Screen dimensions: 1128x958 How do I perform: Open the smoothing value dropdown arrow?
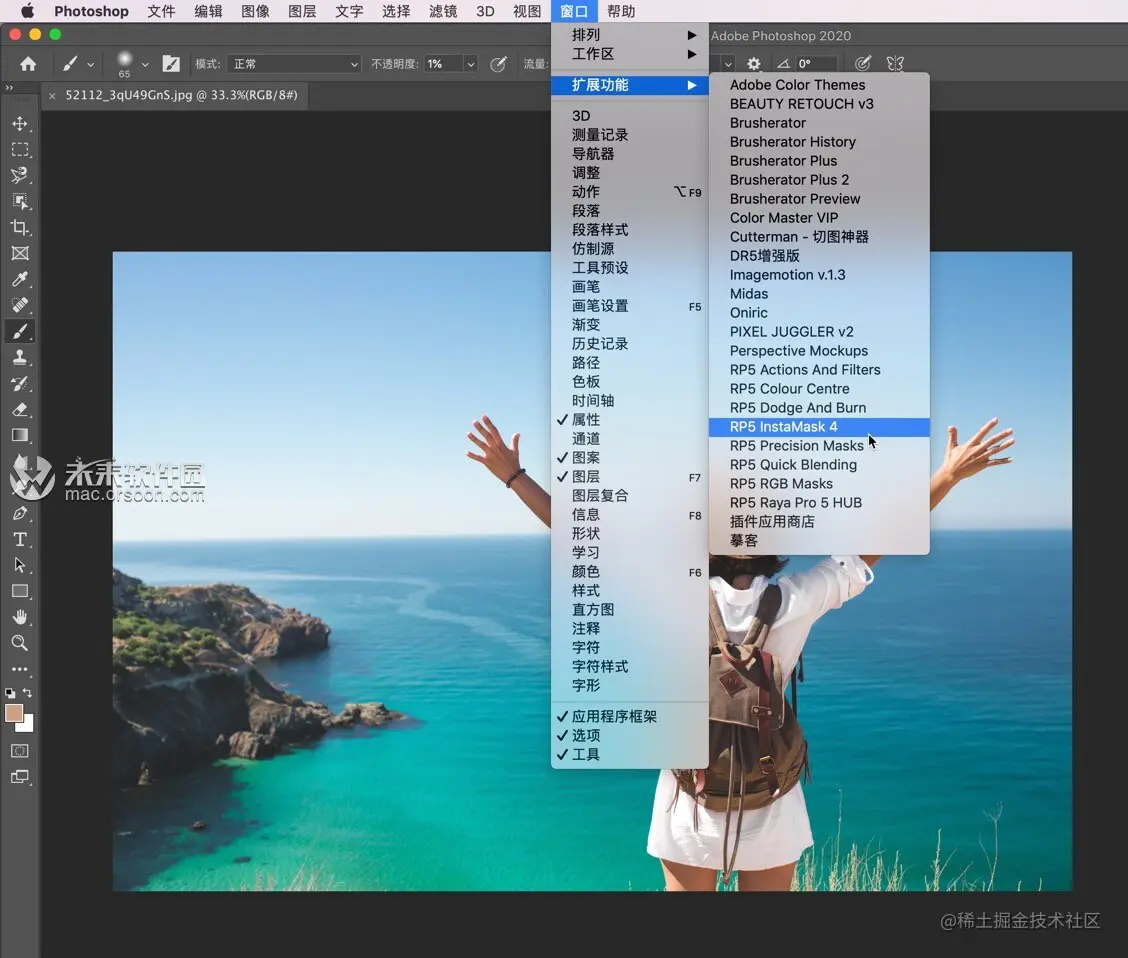(727, 64)
